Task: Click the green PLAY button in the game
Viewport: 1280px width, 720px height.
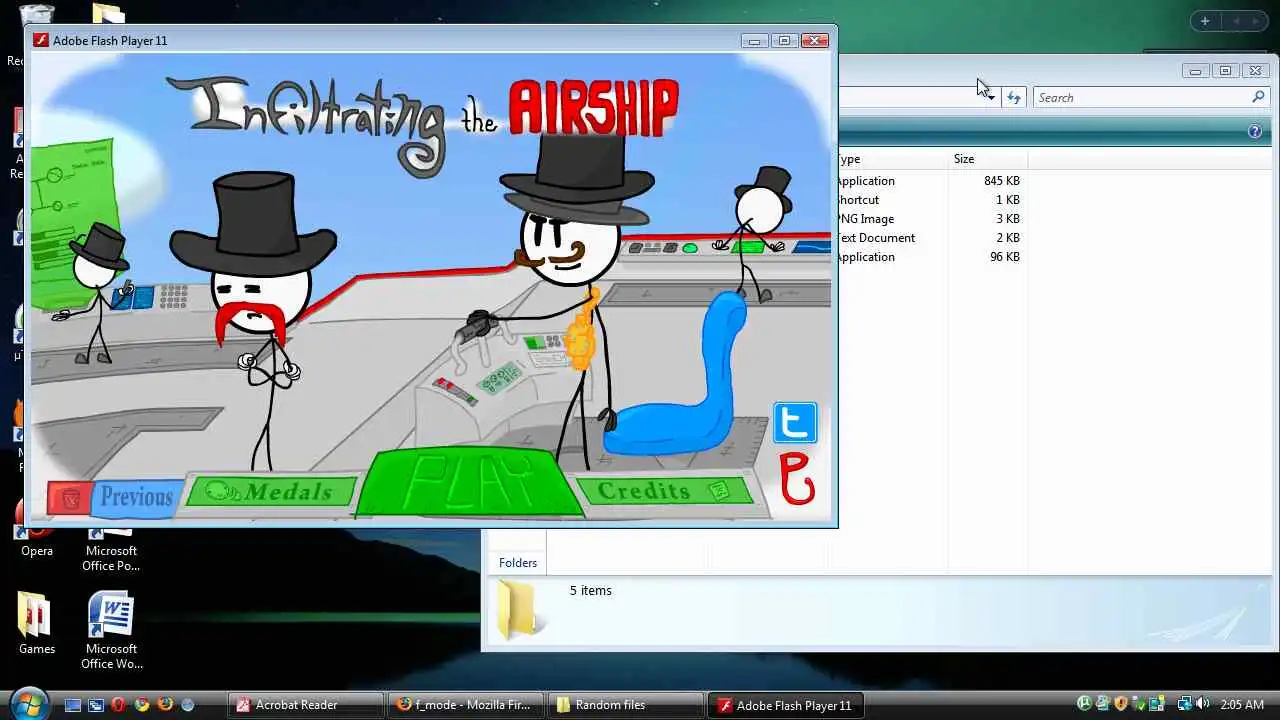Action: (470, 482)
